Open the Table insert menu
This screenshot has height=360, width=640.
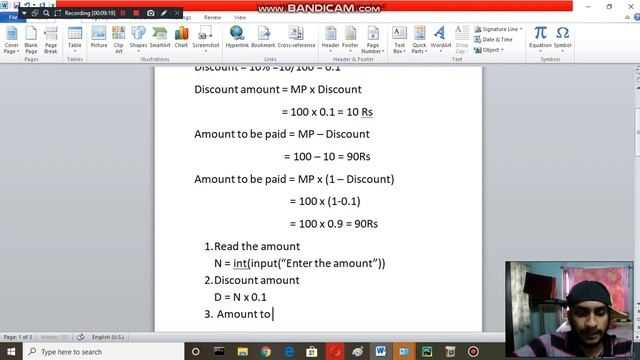coord(75,40)
